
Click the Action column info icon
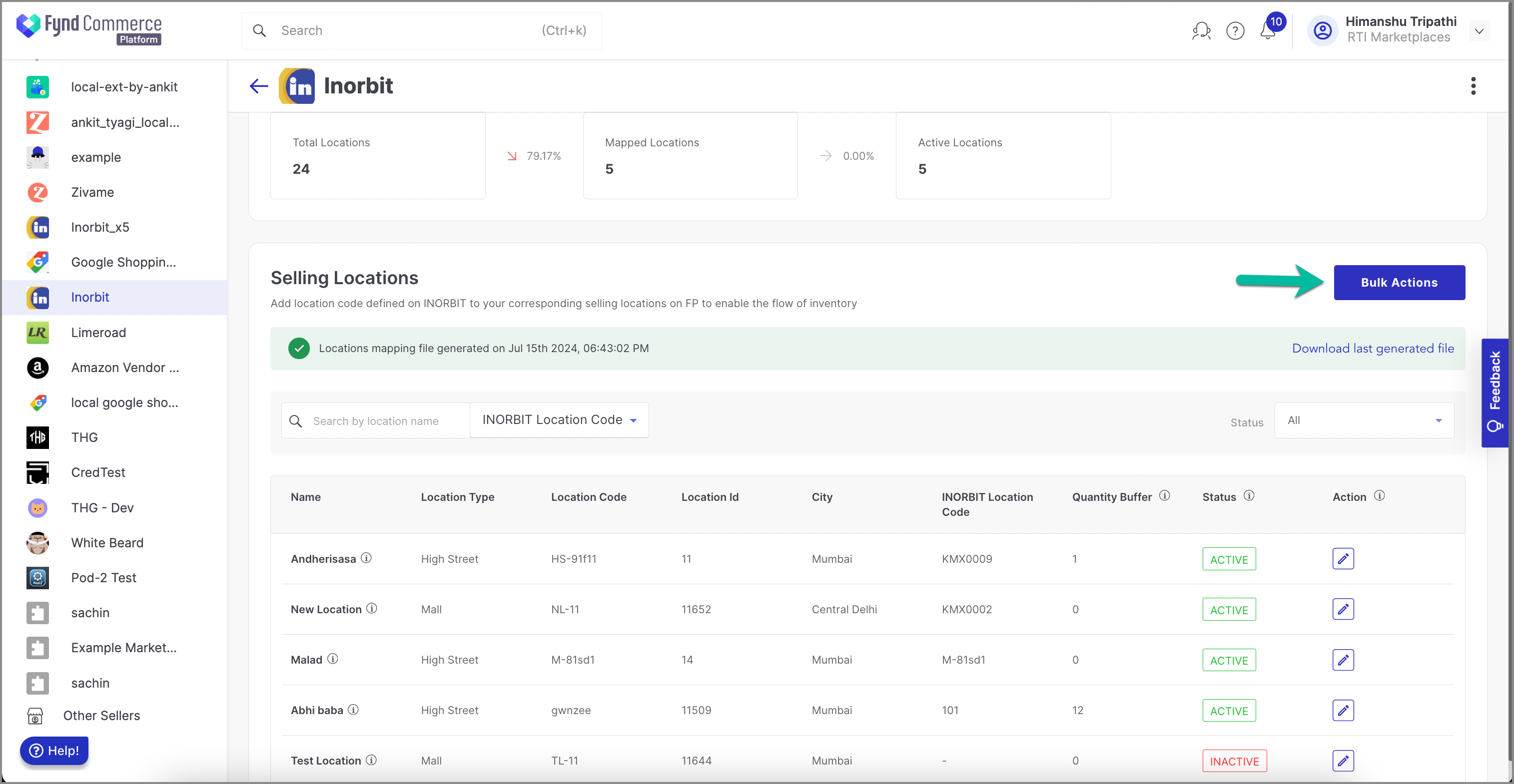tap(1380, 496)
